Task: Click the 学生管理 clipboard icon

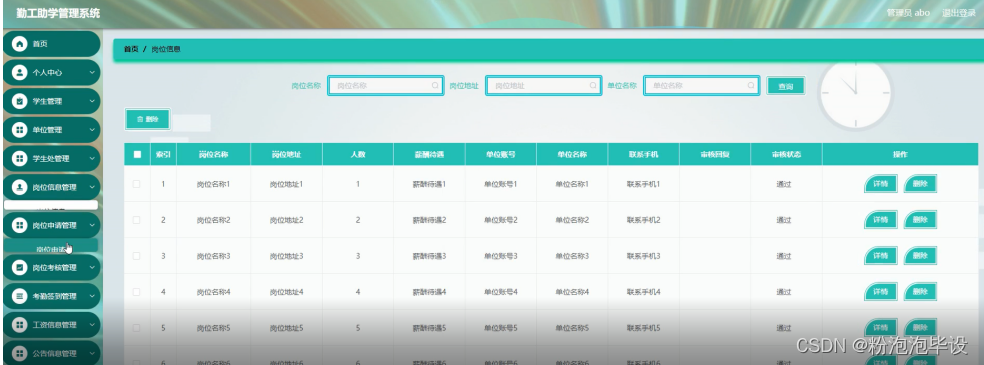Action: tap(20, 101)
